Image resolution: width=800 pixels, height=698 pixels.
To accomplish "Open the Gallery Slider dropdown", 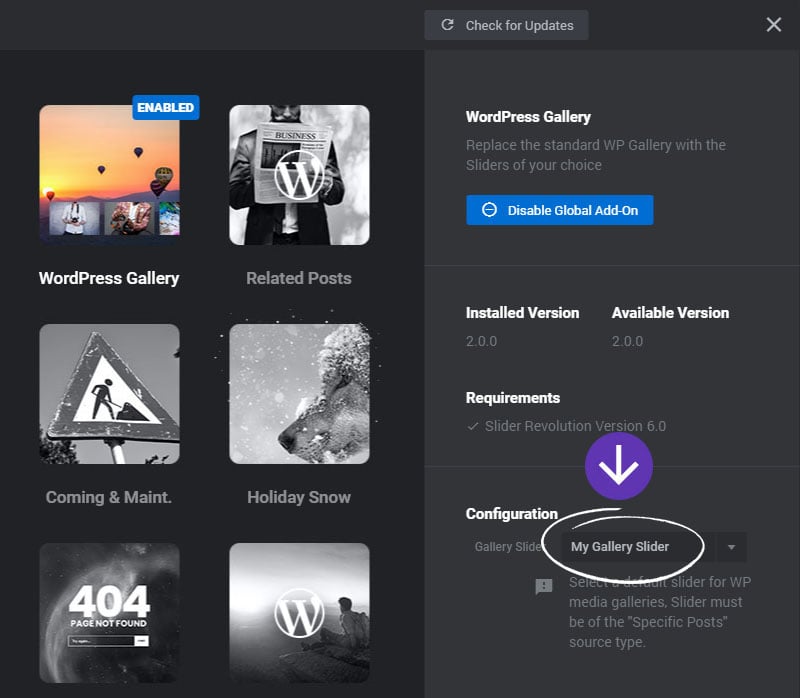I will (x=654, y=547).
